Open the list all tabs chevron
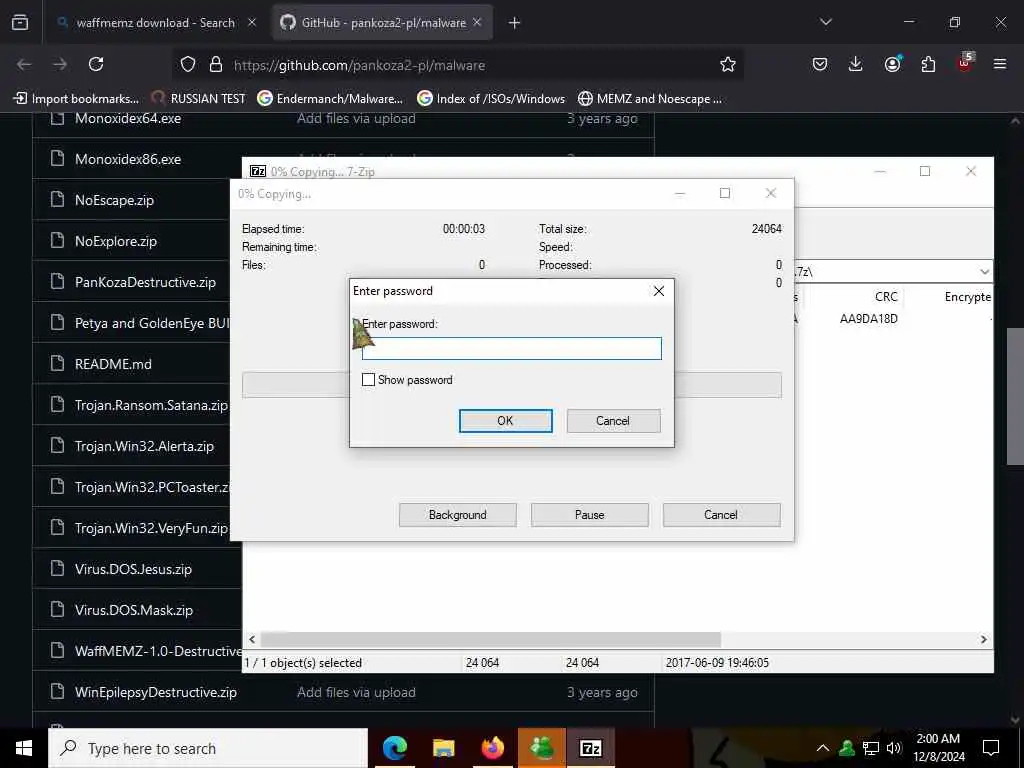This screenshot has height=768, width=1024. point(825,22)
